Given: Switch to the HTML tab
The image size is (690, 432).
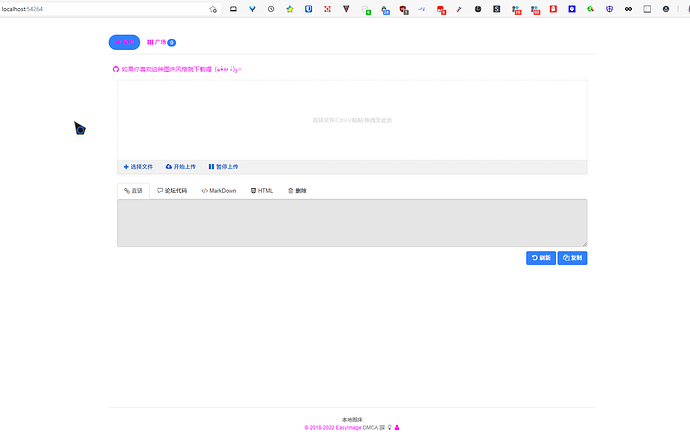Looking at the screenshot, I should [261, 190].
